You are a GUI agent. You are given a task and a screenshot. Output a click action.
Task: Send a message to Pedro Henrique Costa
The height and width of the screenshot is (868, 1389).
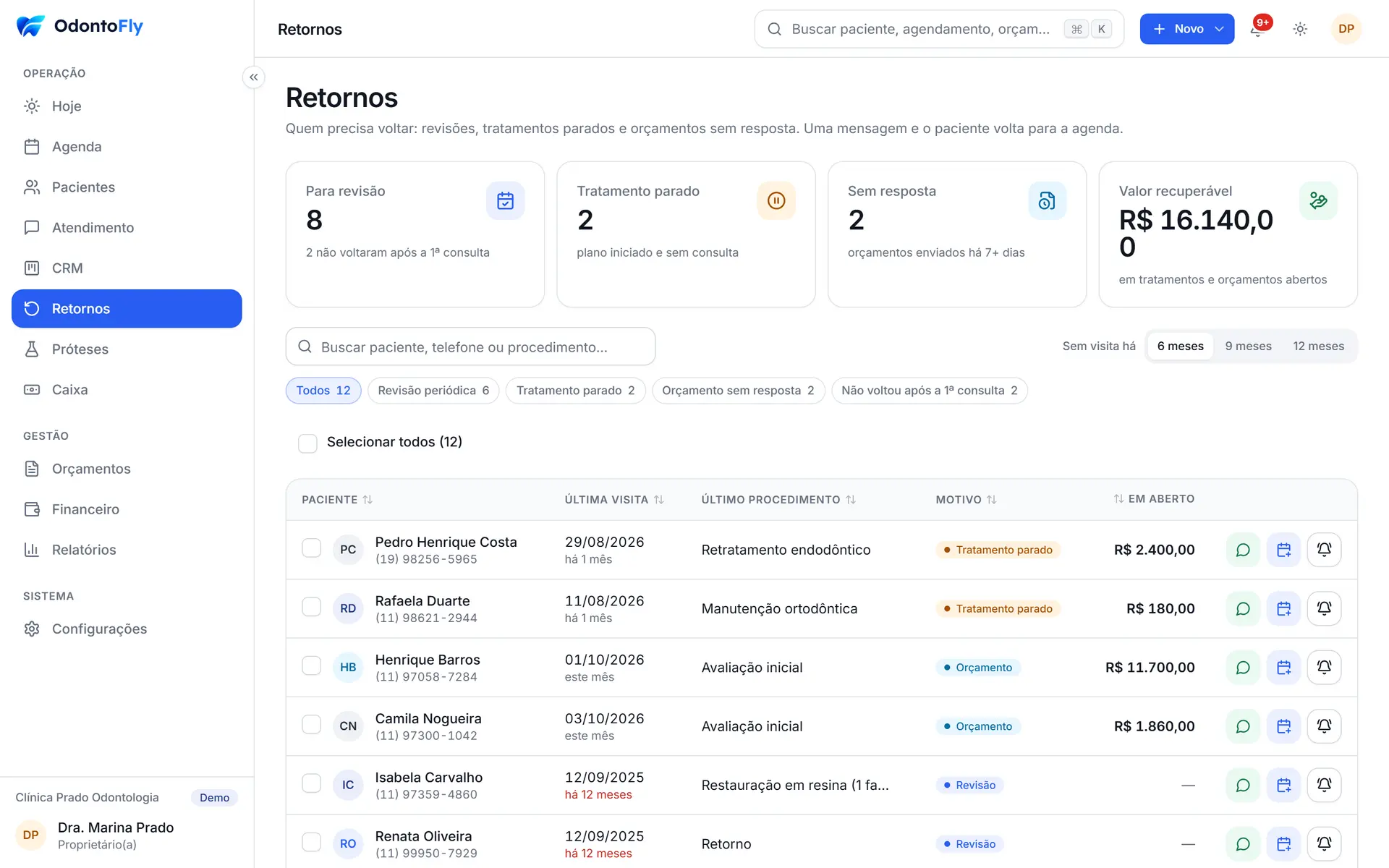coord(1243,550)
